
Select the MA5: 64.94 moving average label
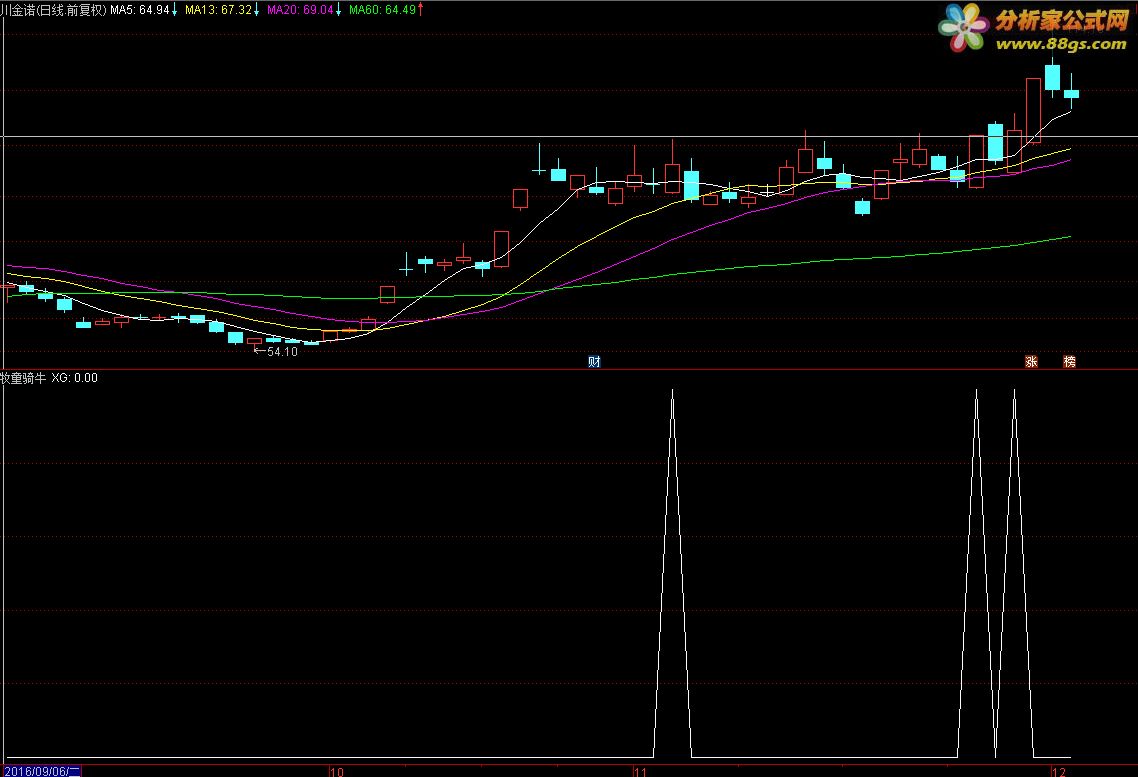(x=144, y=9)
